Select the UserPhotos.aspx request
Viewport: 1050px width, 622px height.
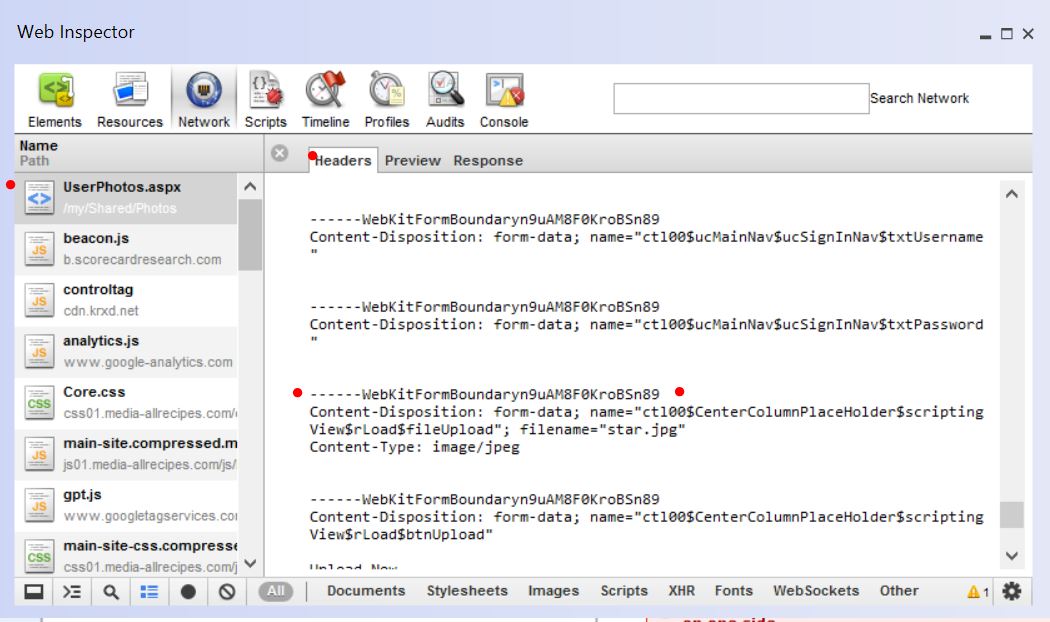coord(126,198)
